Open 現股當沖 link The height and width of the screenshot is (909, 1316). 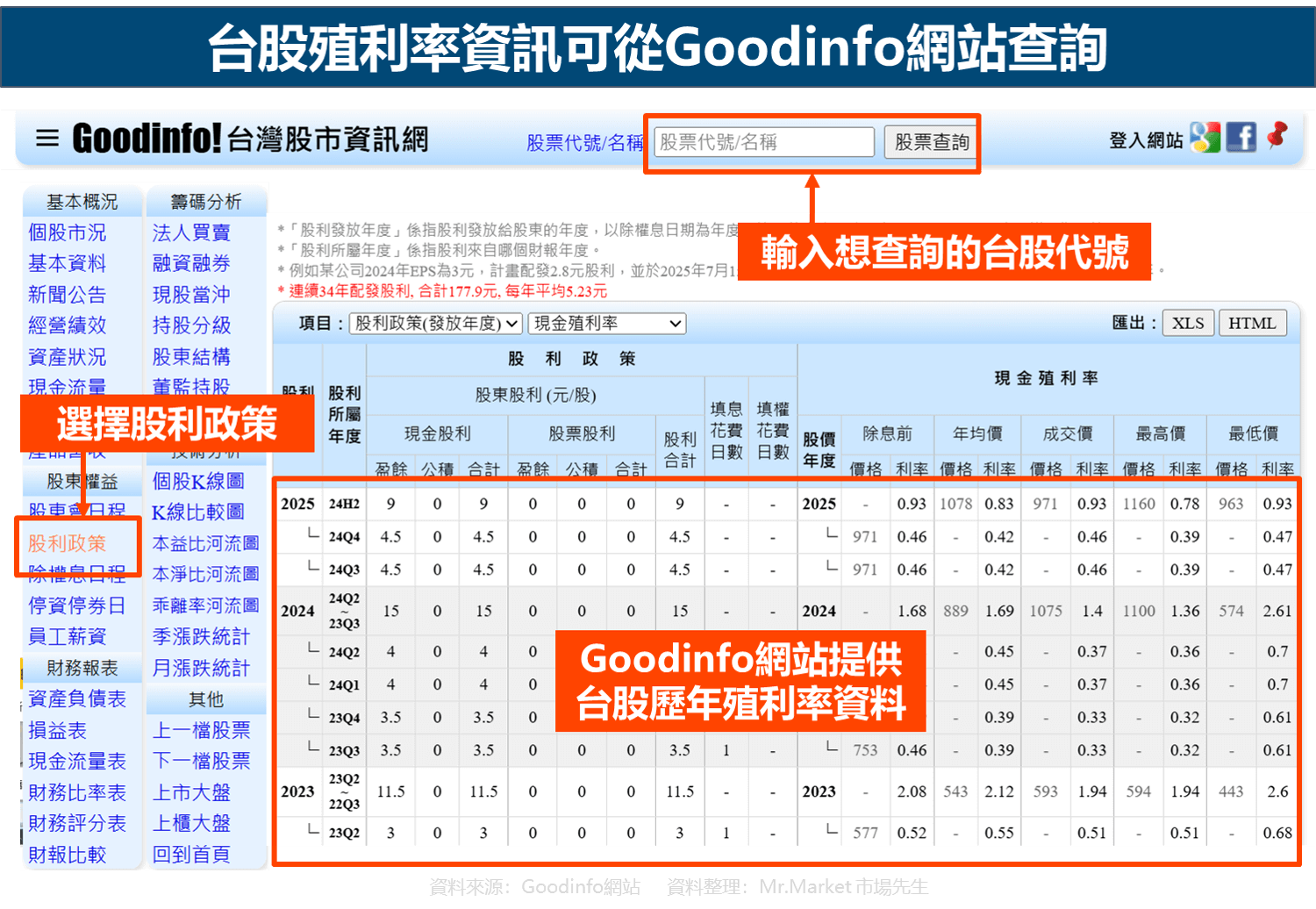click(x=191, y=295)
